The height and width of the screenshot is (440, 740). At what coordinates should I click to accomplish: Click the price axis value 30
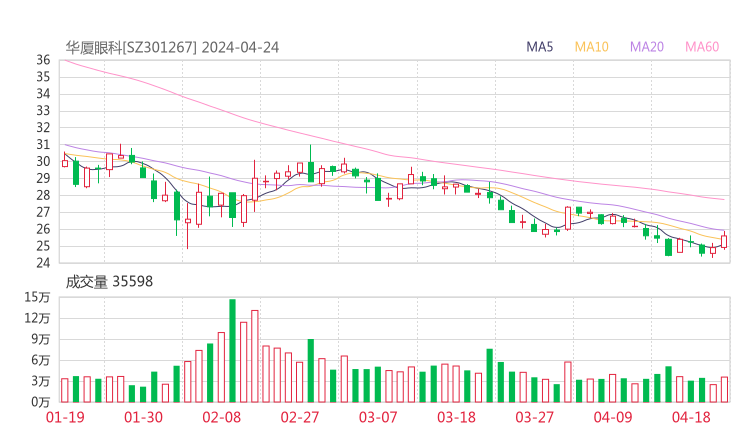pos(43,161)
